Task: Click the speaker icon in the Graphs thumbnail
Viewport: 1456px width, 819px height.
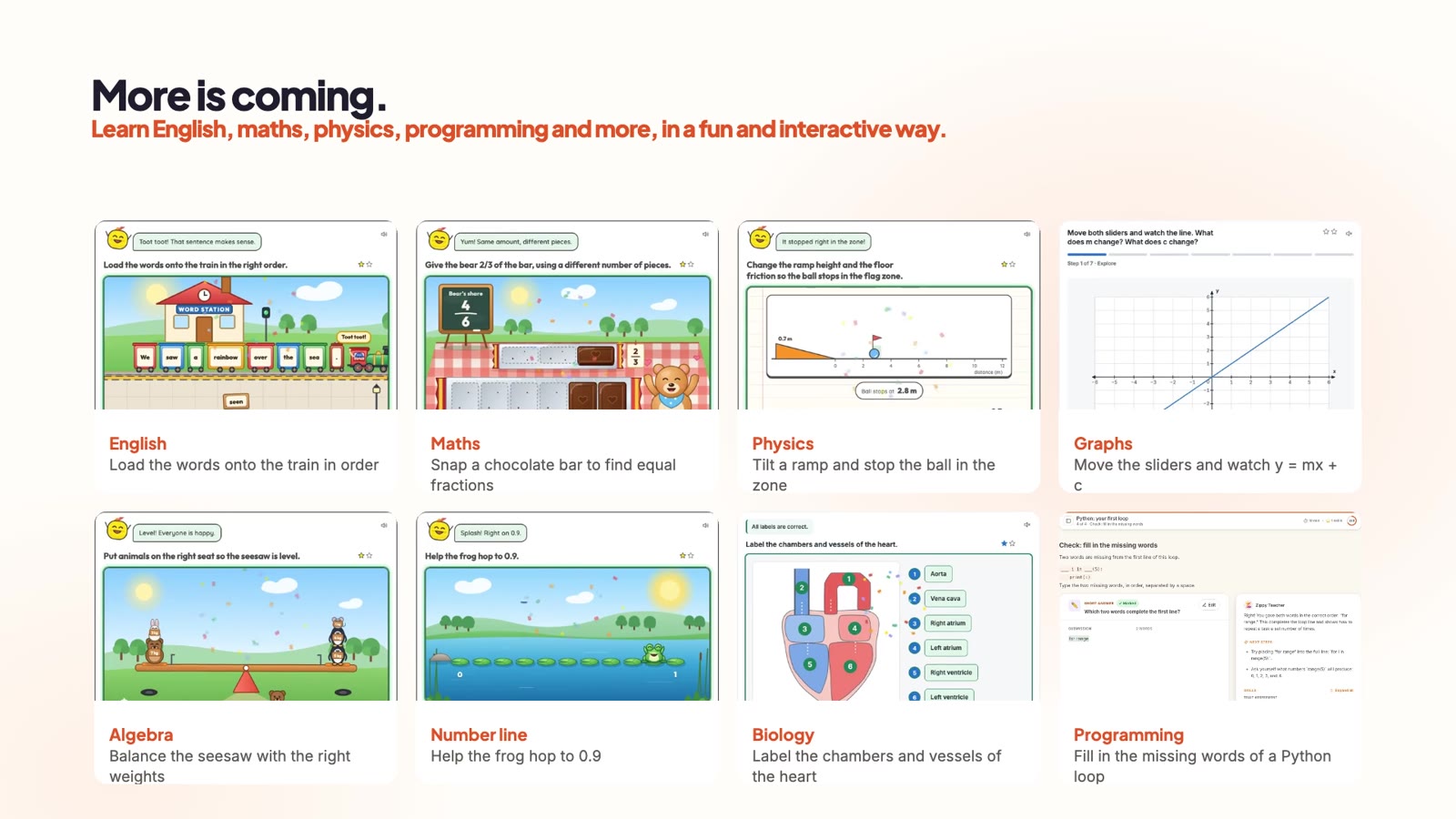Action: coord(1349,233)
